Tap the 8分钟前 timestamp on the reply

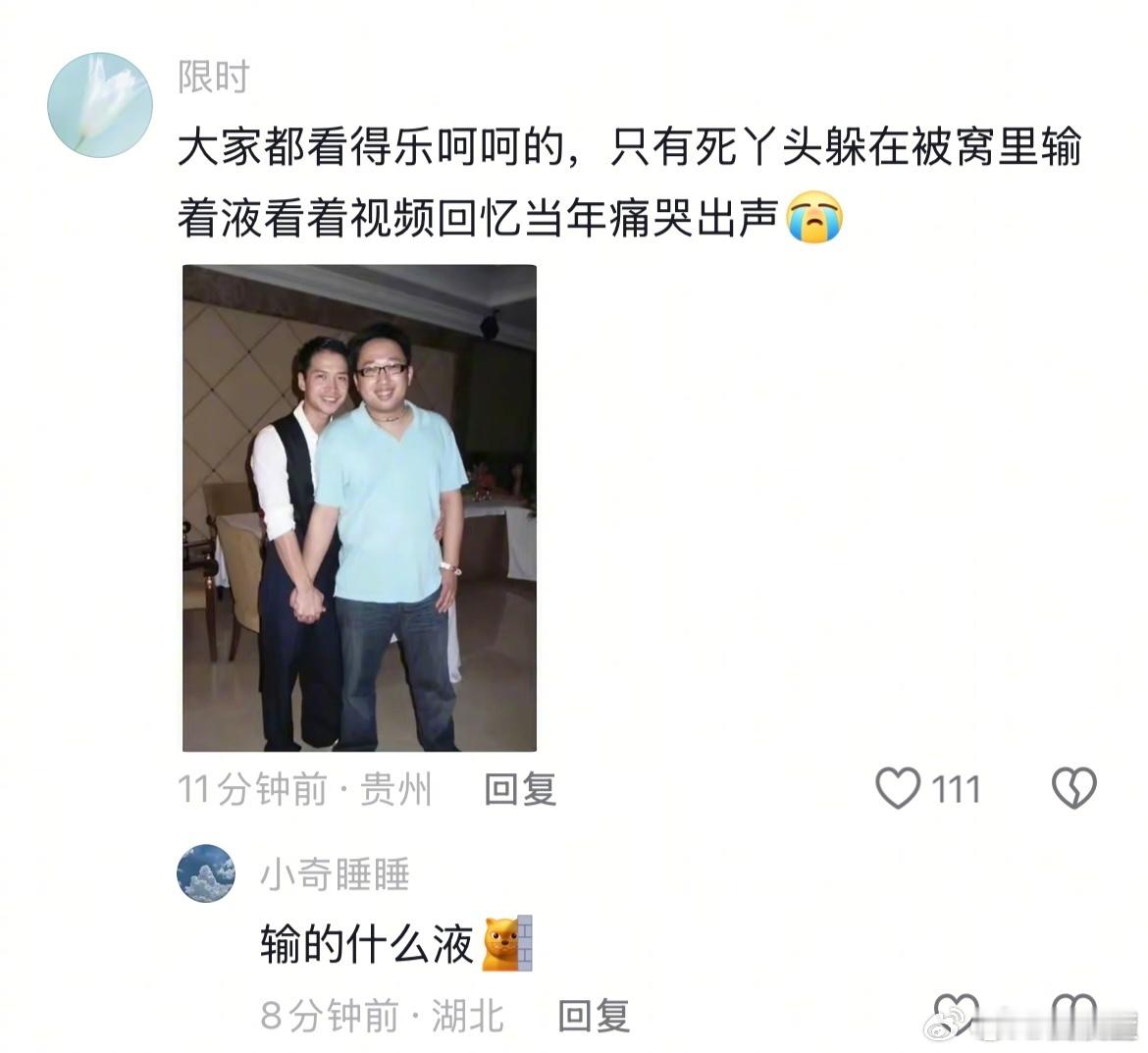click(x=330, y=1016)
